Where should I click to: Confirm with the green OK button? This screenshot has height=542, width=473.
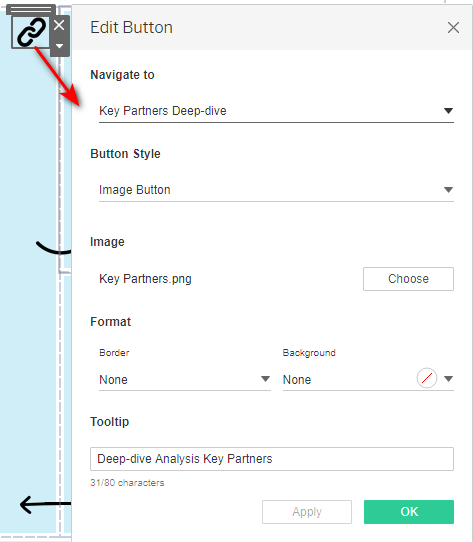pos(409,512)
